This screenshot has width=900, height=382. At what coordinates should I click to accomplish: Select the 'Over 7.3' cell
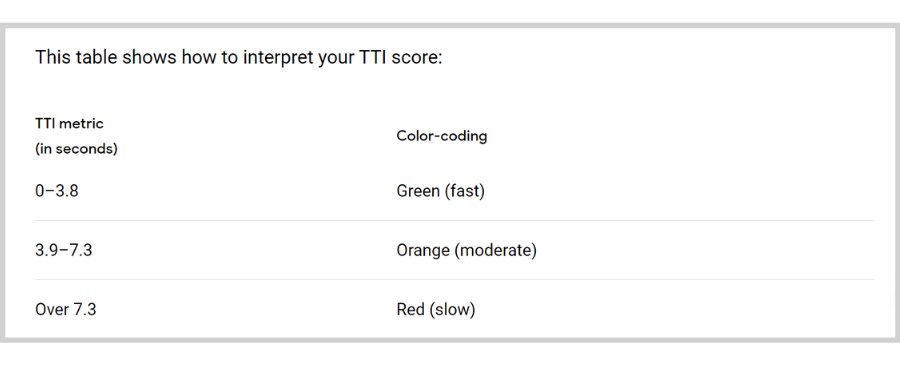click(65, 310)
